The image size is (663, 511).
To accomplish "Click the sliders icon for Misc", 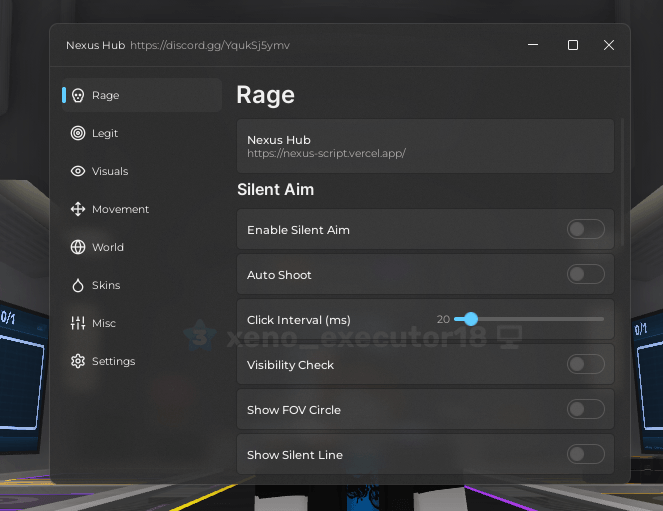I will [x=78, y=323].
